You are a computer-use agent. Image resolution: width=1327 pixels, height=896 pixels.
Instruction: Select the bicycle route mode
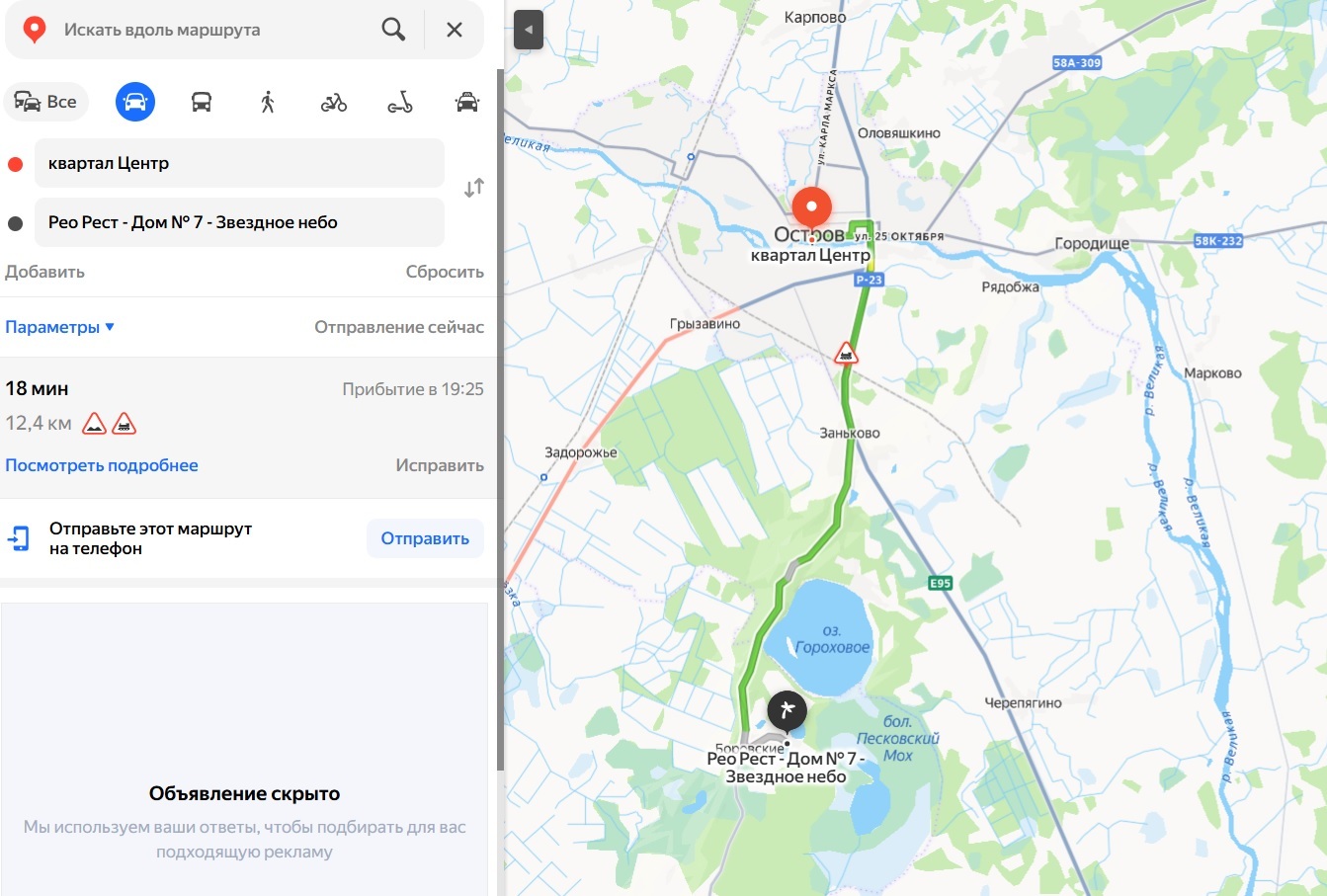pyautogui.click(x=334, y=102)
